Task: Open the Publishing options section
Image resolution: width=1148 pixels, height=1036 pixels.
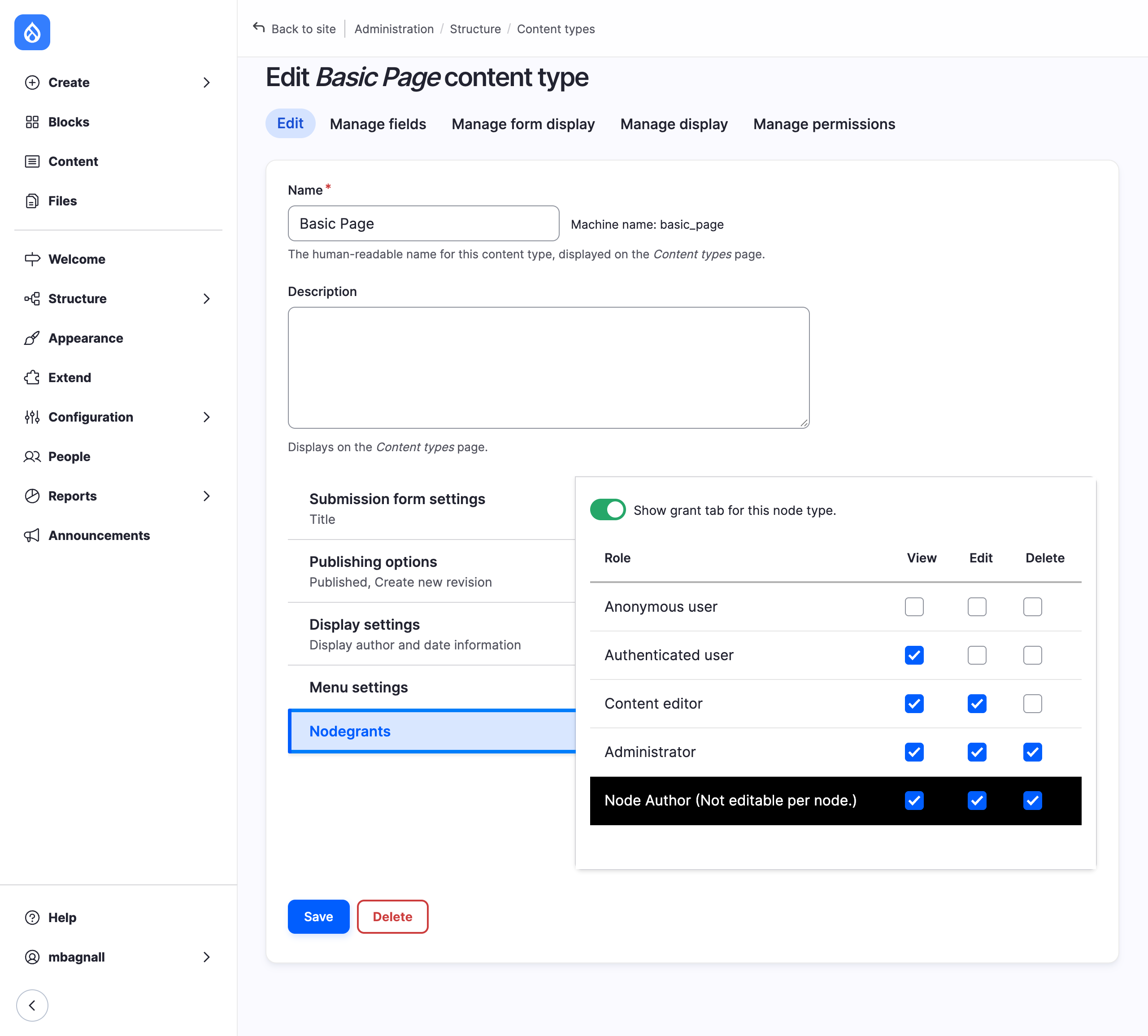Action: pos(431,571)
